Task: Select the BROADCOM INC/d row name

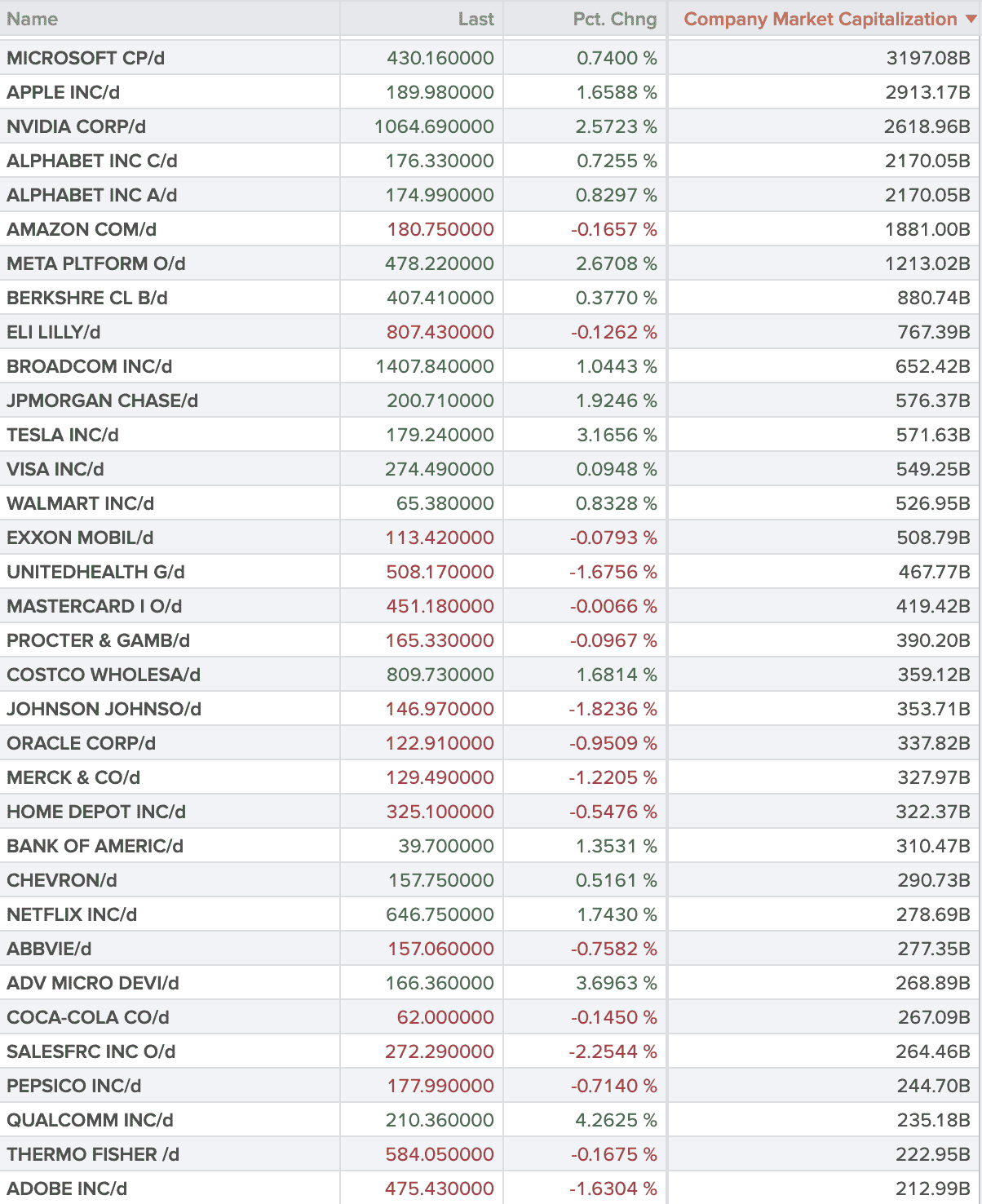Action: coord(90,366)
